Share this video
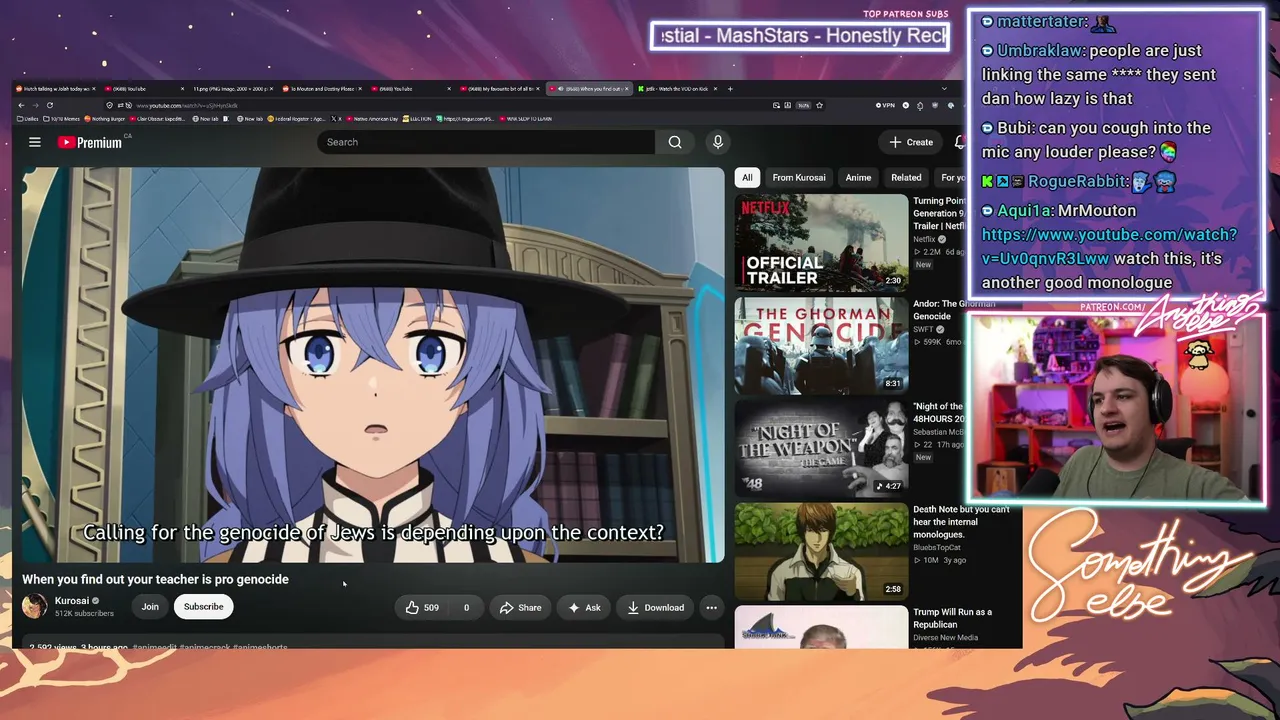1280x720 pixels. pos(520,607)
